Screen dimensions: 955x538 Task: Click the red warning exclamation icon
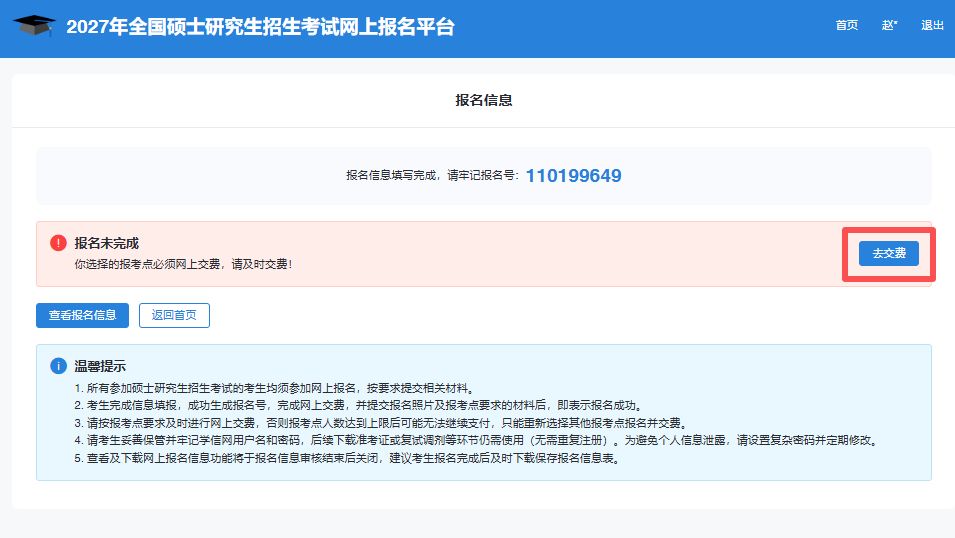(58, 243)
